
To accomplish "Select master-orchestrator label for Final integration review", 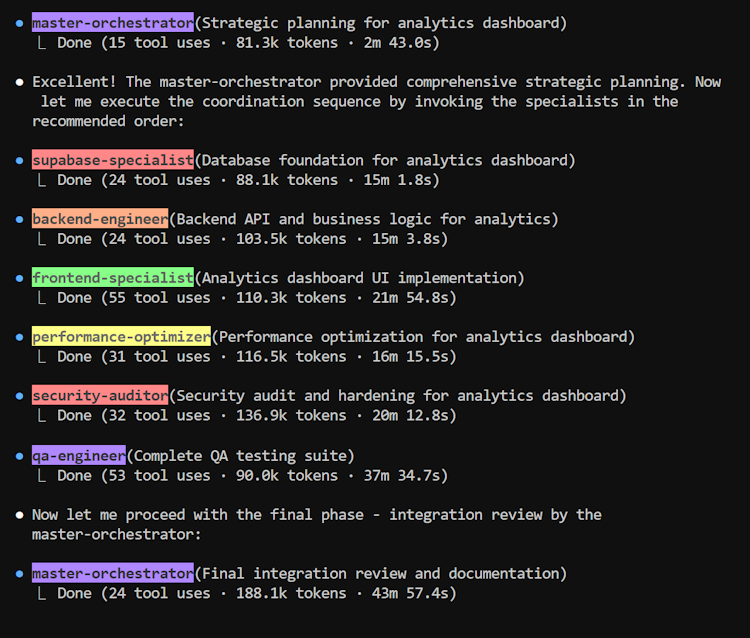I will (x=113, y=573).
